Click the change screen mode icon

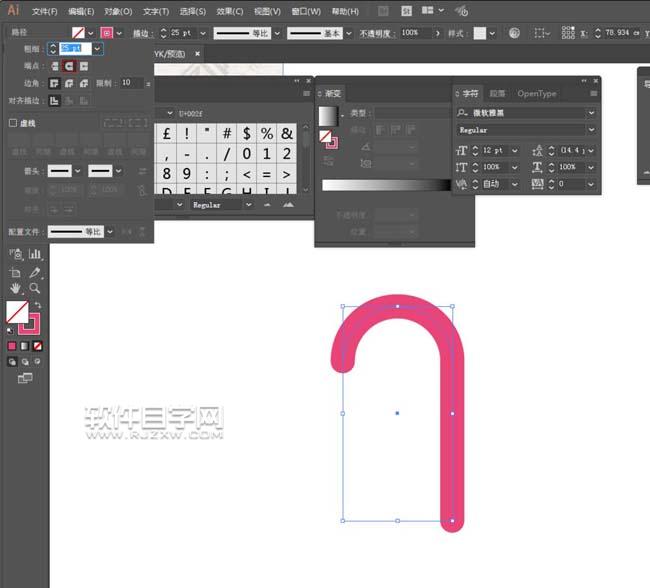pyautogui.click(x=25, y=378)
